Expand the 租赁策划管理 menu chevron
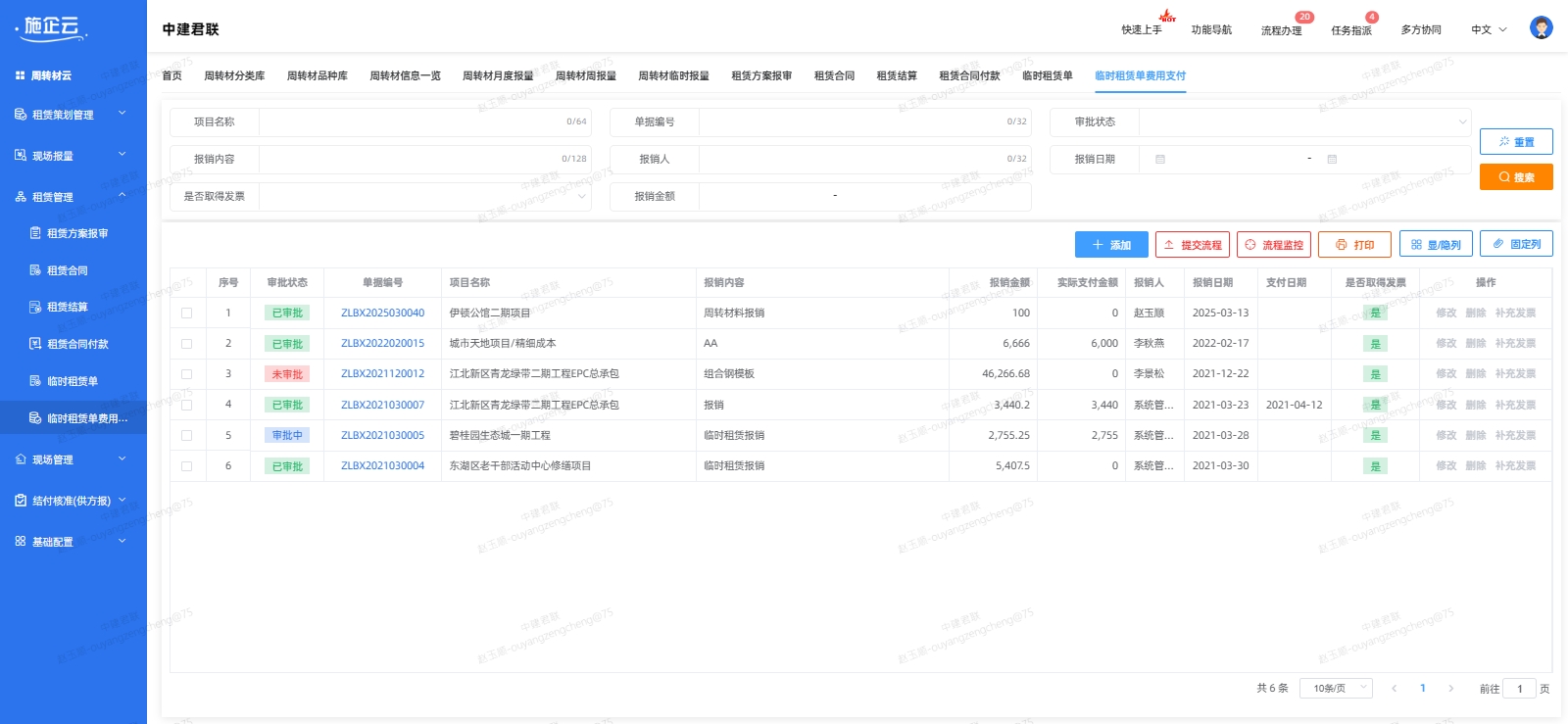This screenshot has width=1568, height=724. pyautogui.click(x=122, y=114)
